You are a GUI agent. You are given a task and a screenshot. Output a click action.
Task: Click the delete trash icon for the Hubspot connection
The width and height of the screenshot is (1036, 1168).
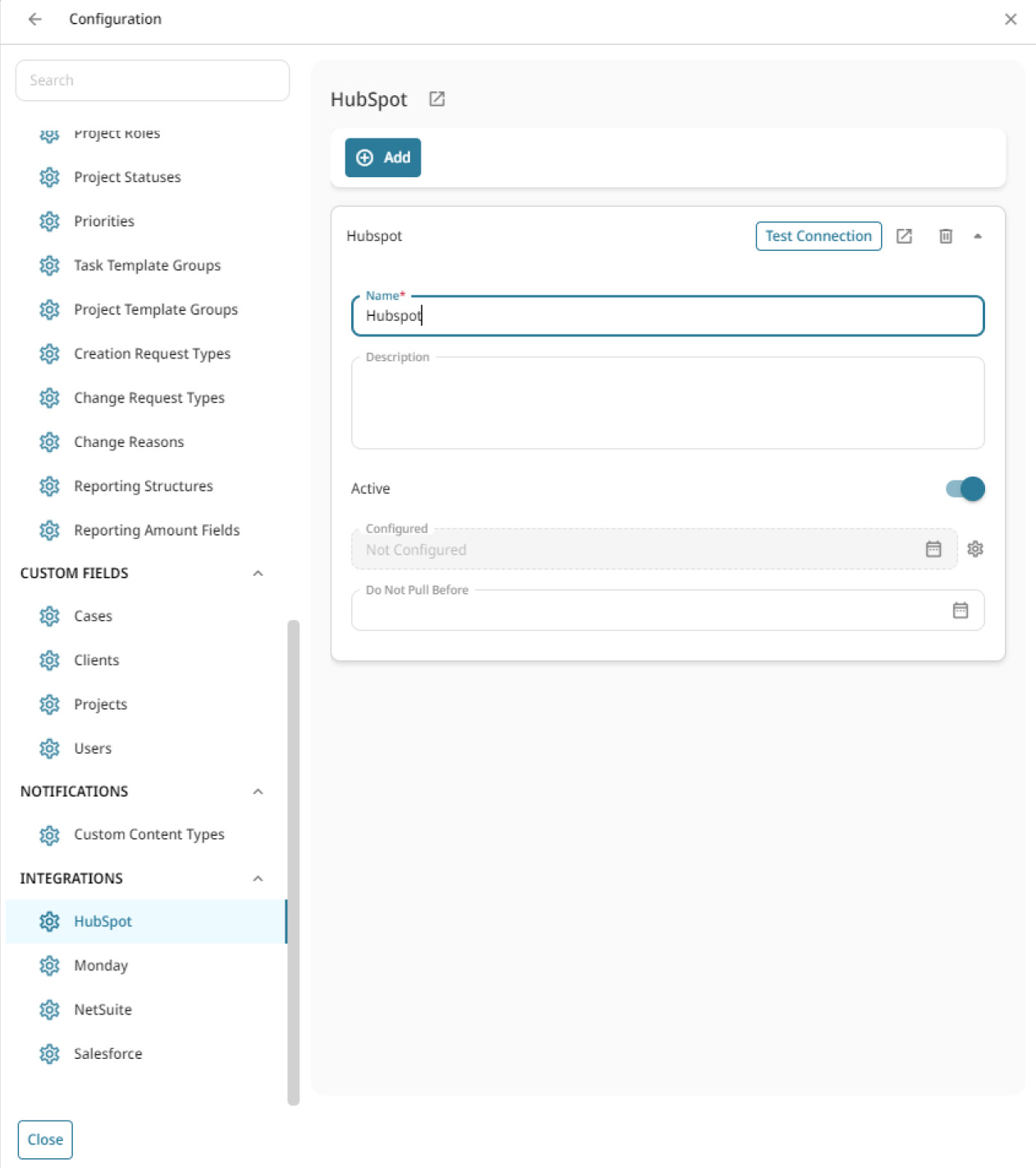[x=945, y=235]
